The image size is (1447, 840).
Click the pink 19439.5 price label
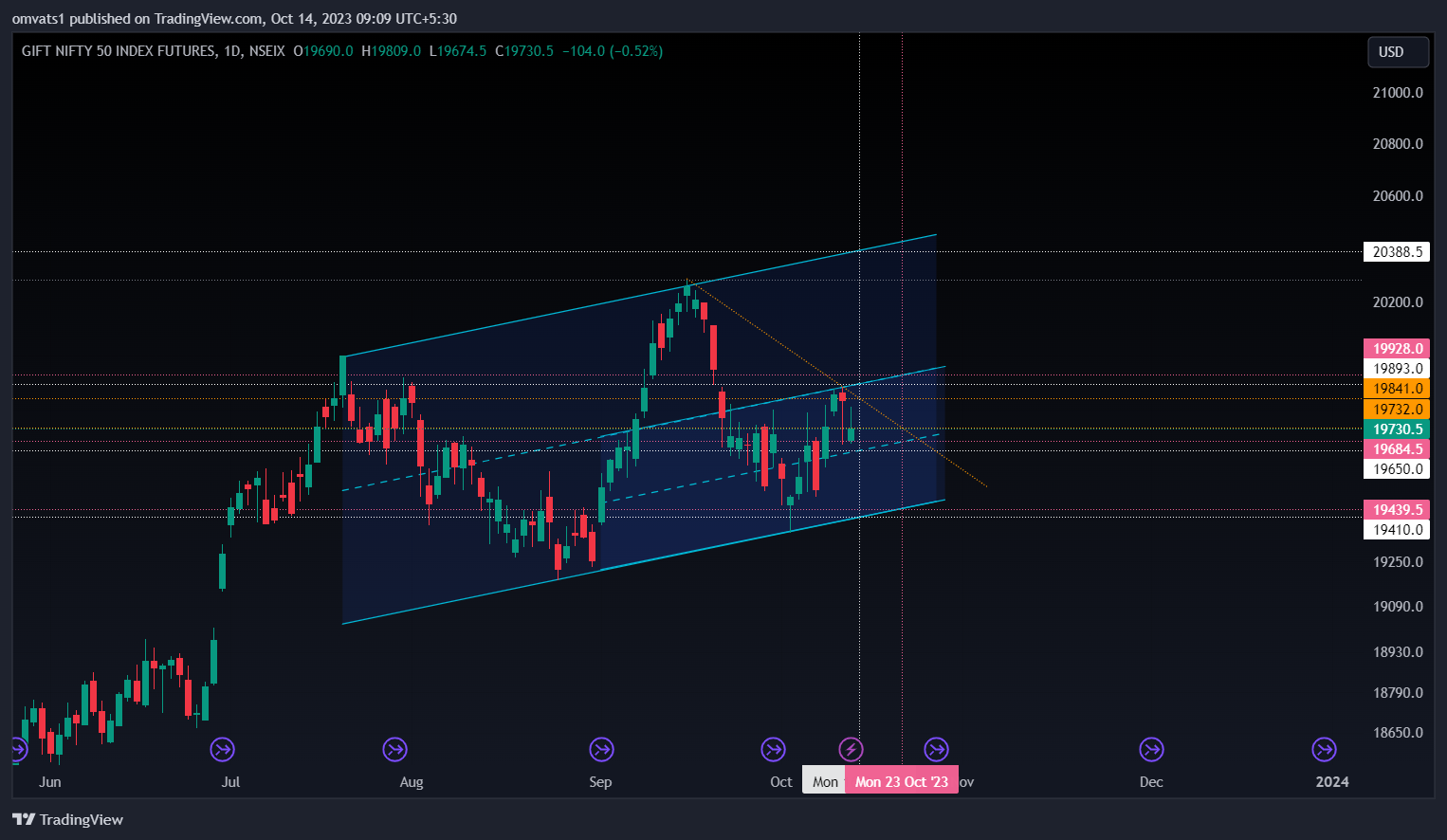coord(1396,510)
